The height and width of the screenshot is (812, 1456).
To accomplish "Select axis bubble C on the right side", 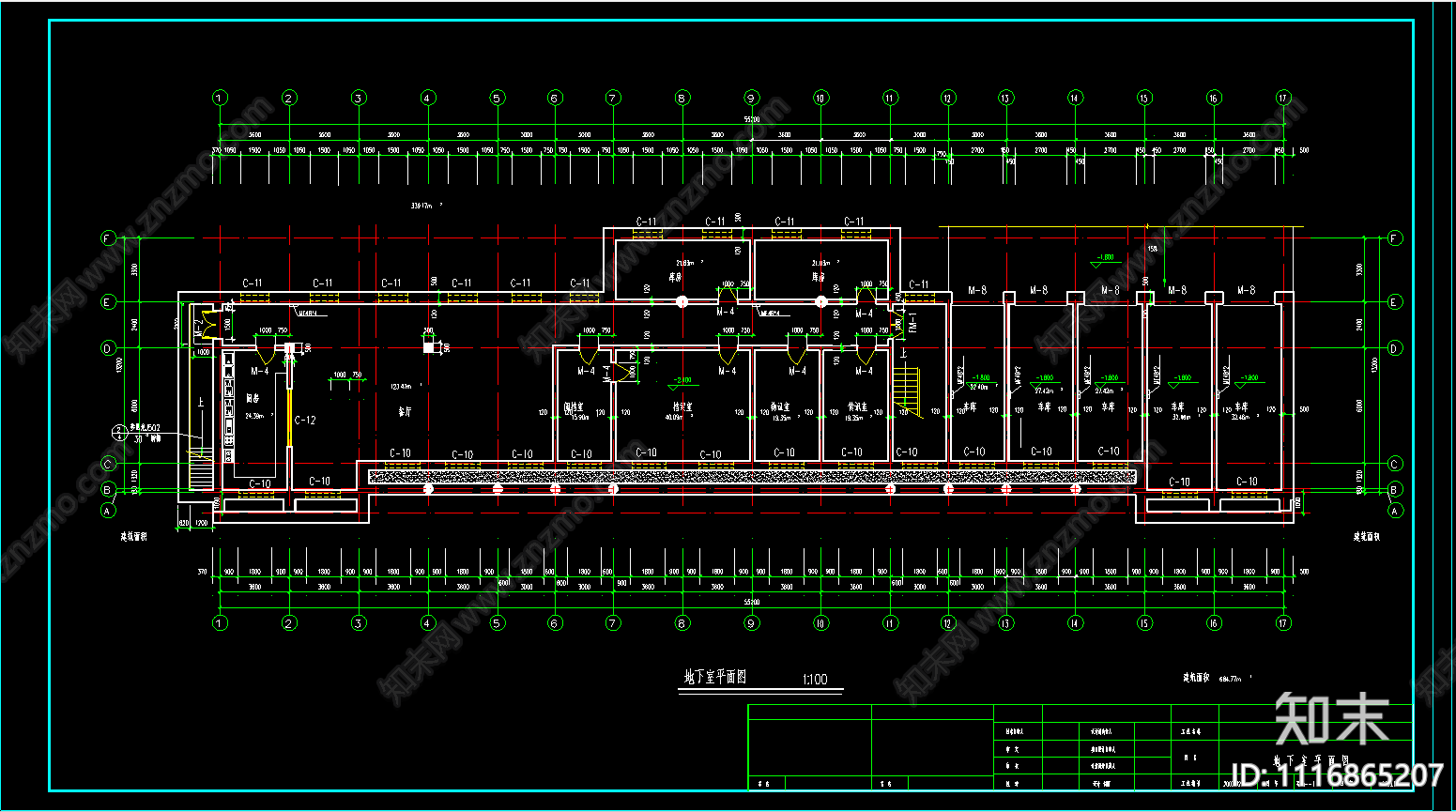I will pyautogui.click(x=1395, y=464).
